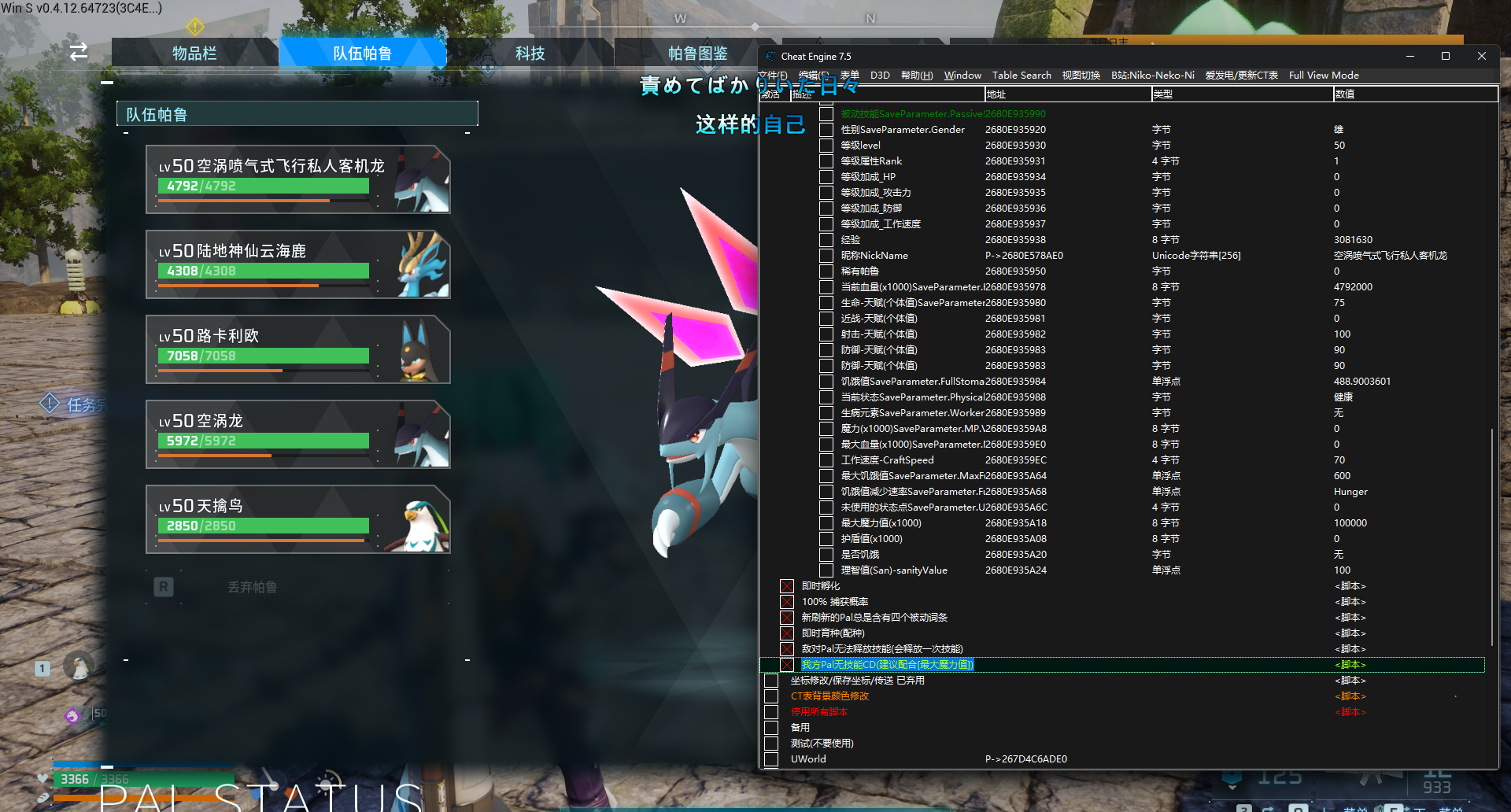
Task: Click the 地址 column header
Action: pos(1067,94)
